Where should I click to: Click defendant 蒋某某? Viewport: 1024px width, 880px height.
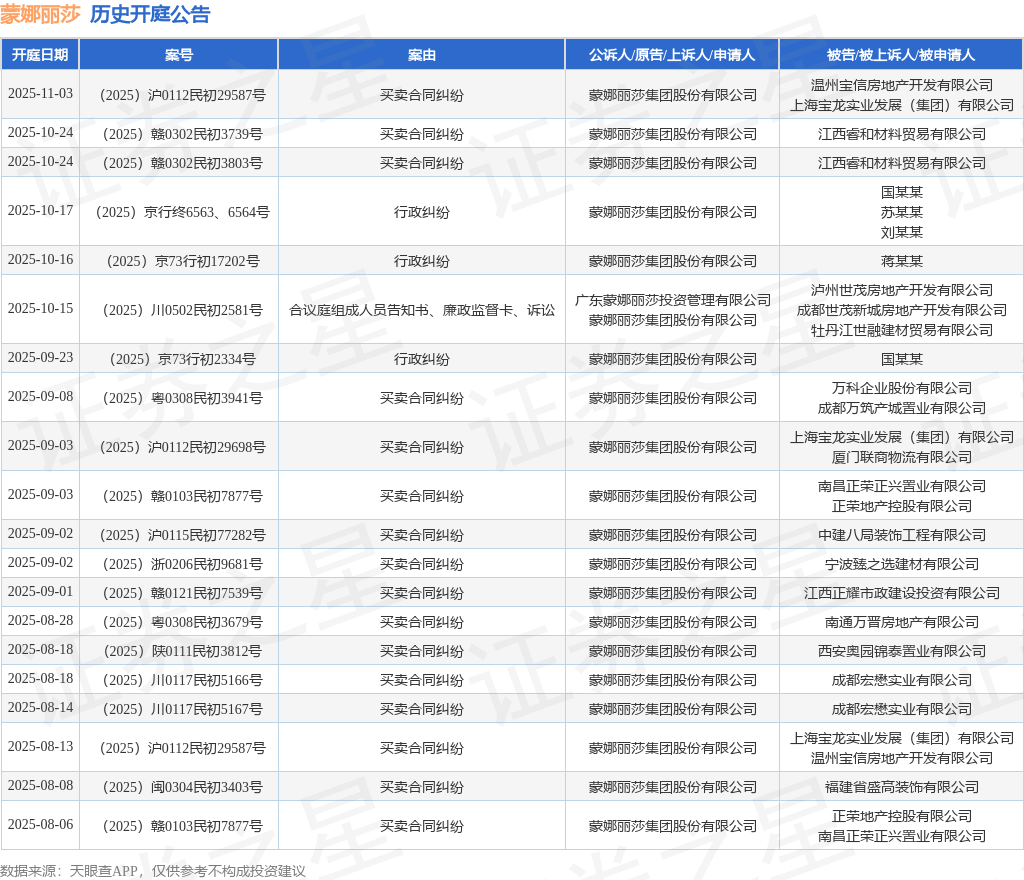pos(902,261)
